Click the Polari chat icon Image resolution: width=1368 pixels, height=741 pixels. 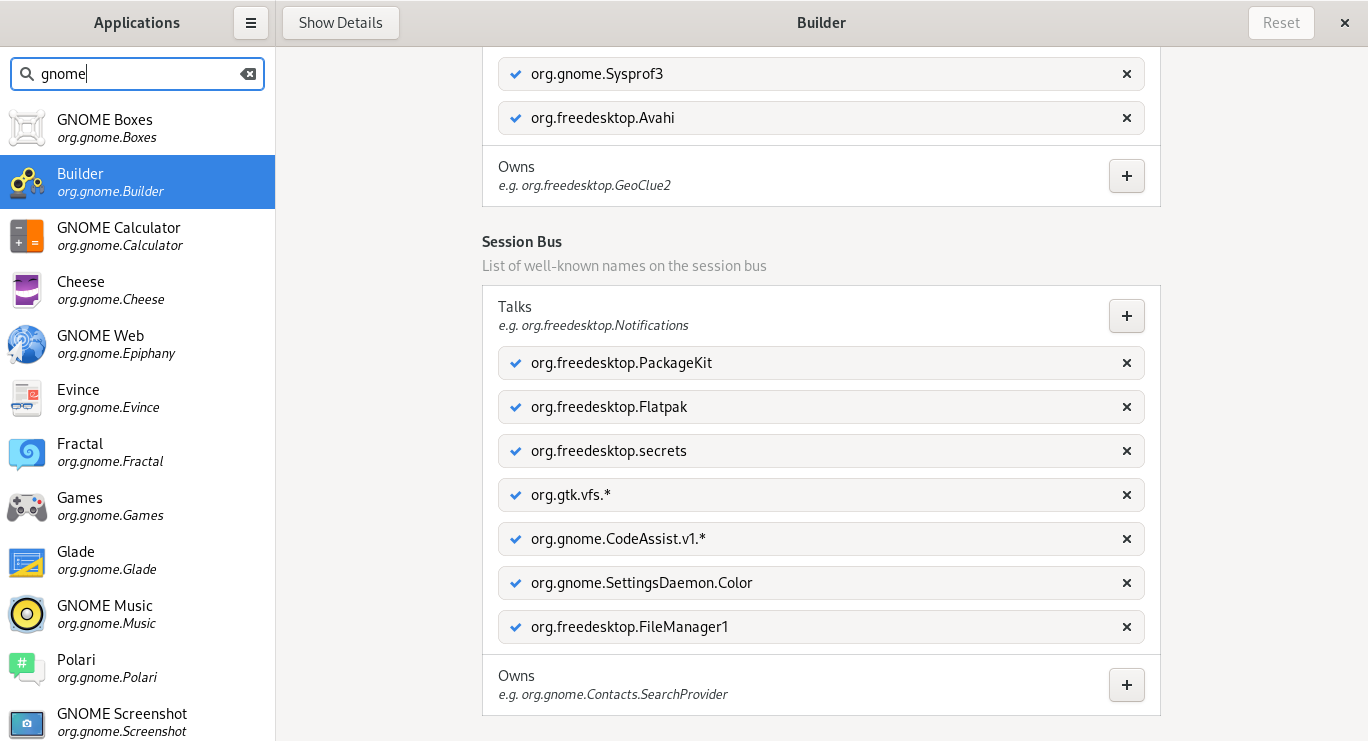pyautogui.click(x=27, y=668)
